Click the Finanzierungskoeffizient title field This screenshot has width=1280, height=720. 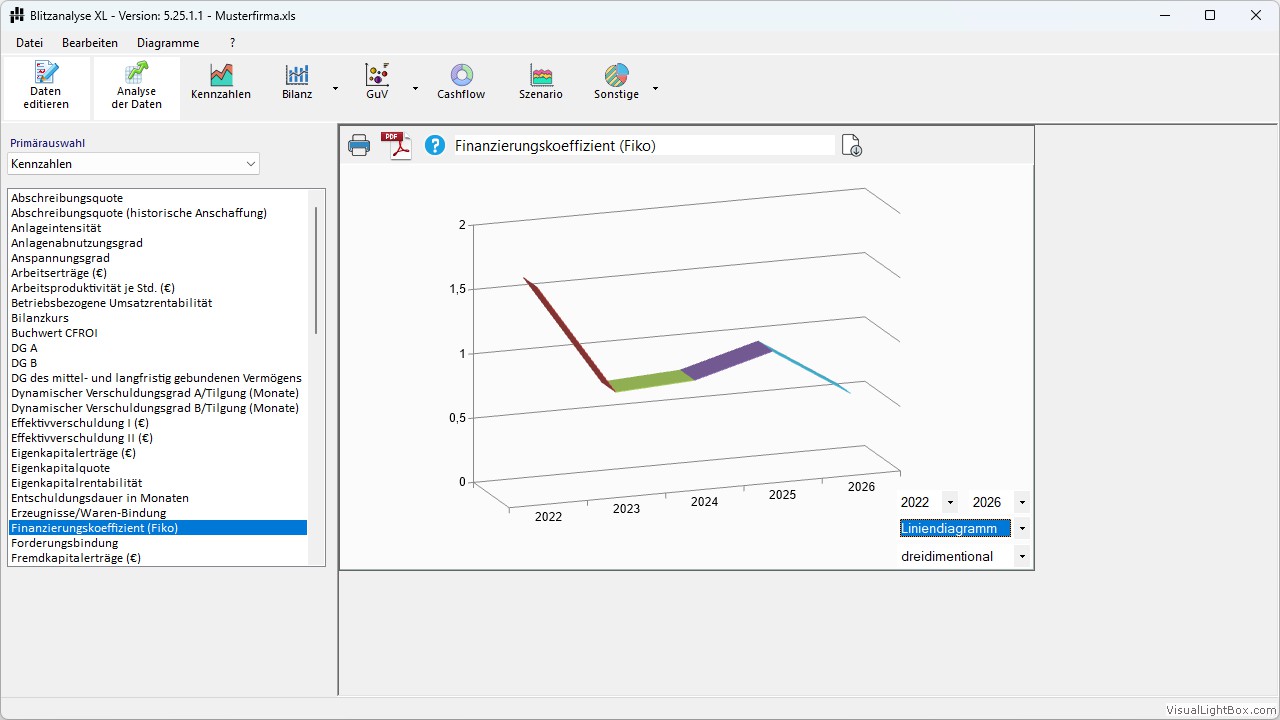pyautogui.click(x=644, y=146)
